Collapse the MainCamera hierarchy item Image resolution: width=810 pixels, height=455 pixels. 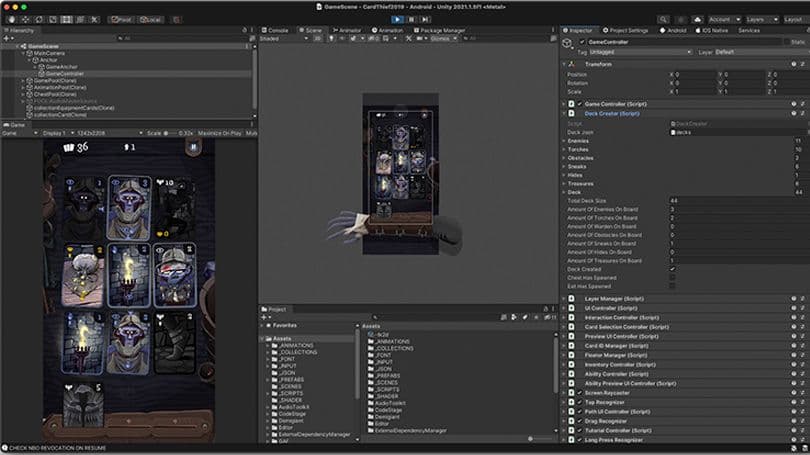tap(23, 53)
